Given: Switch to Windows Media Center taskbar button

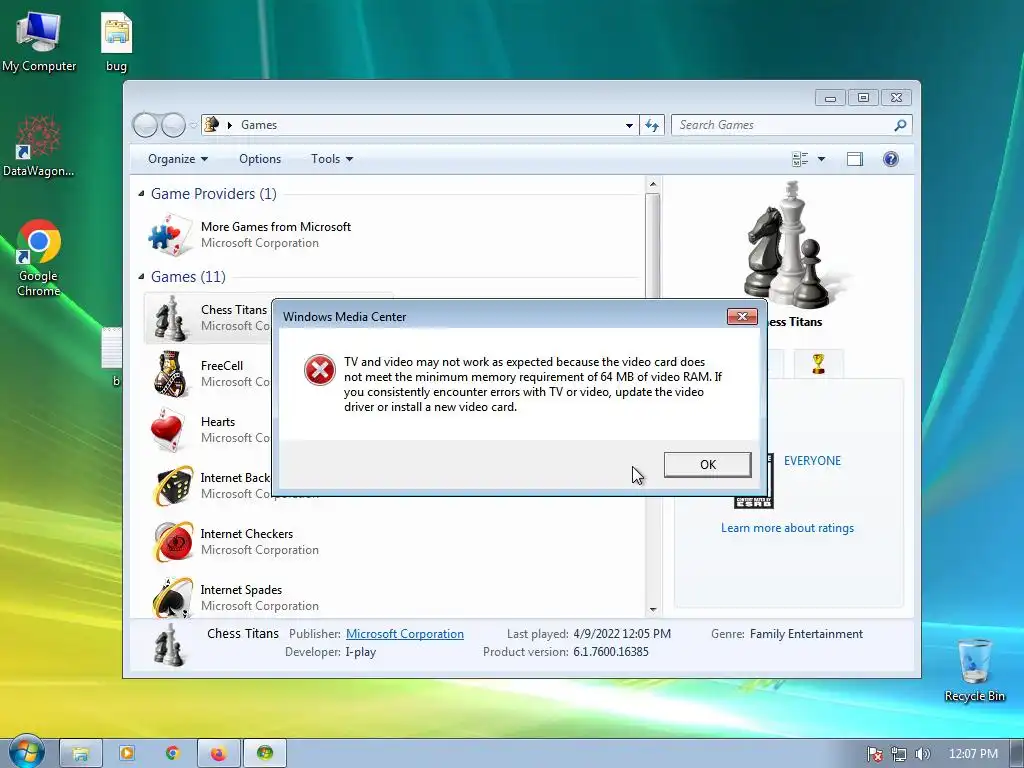Looking at the screenshot, I should (265, 754).
